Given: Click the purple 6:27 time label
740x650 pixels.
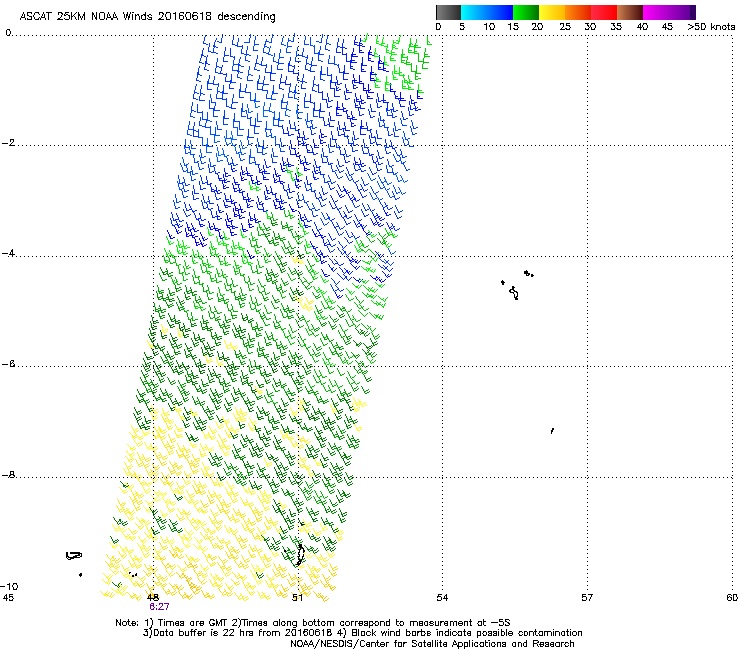Looking at the screenshot, I should tap(160, 607).
